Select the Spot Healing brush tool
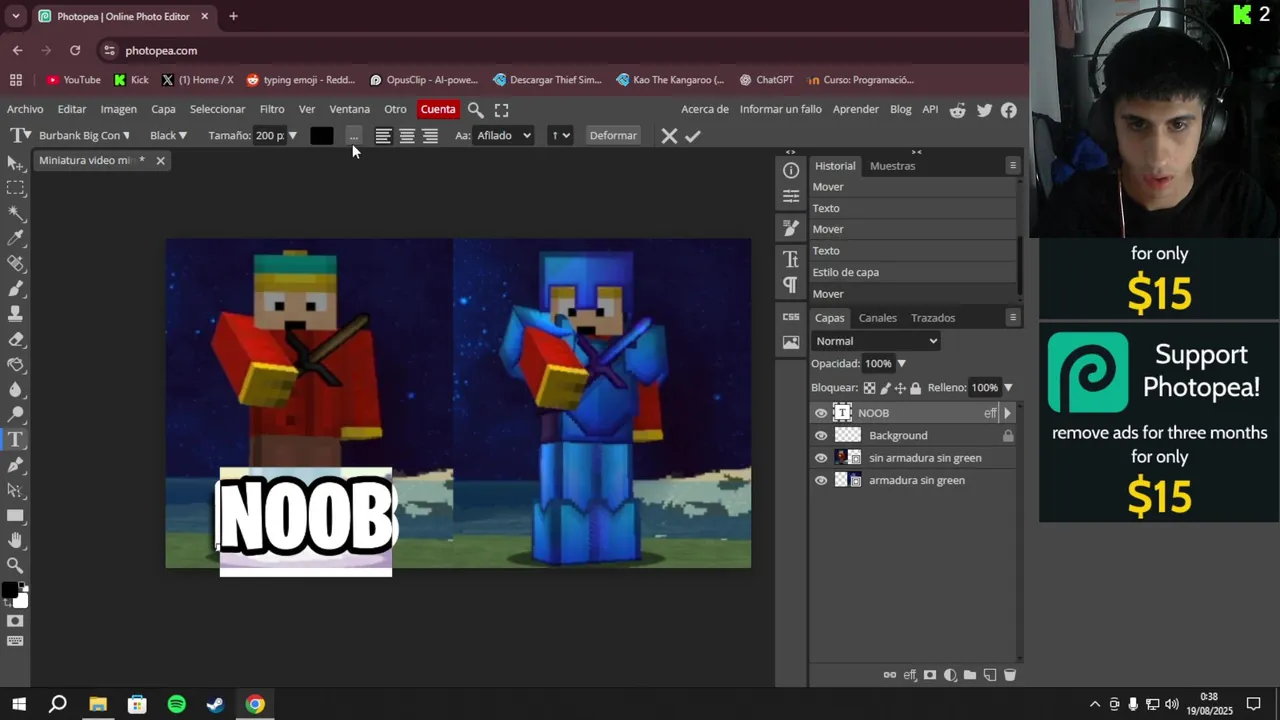The height and width of the screenshot is (720, 1280). click(15, 264)
